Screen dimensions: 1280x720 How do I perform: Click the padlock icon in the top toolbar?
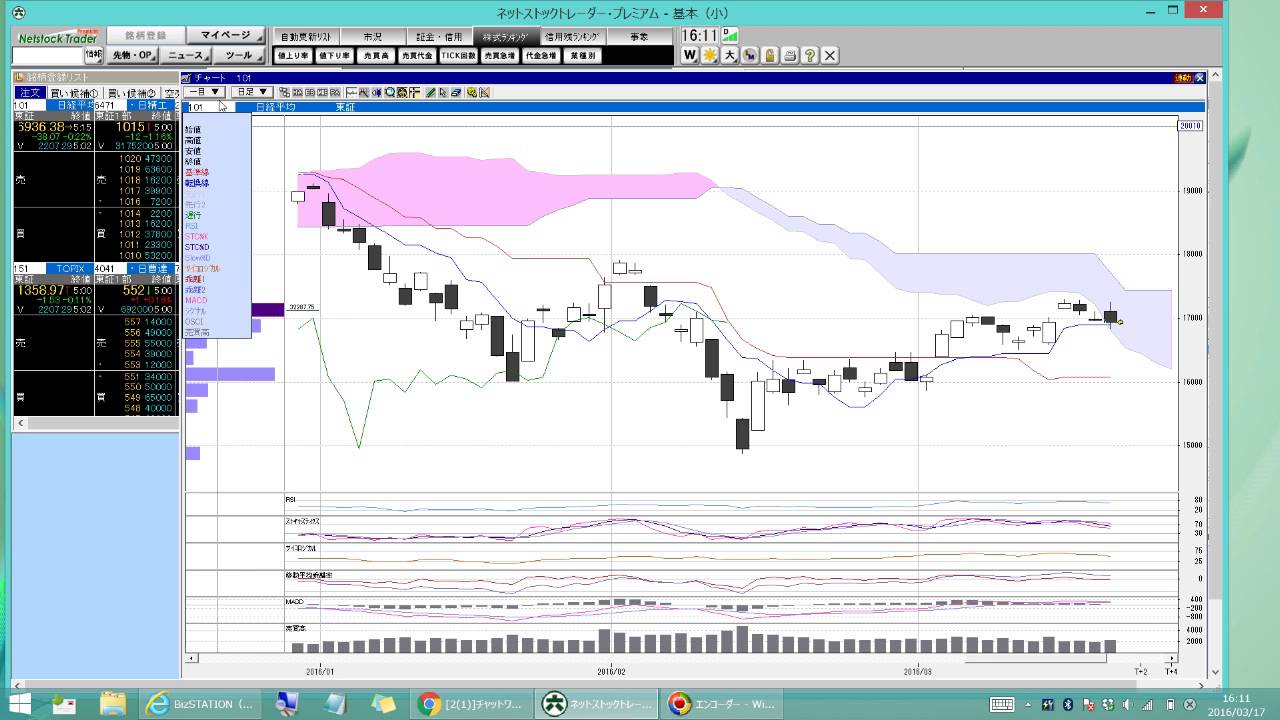click(x=769, y=56)
